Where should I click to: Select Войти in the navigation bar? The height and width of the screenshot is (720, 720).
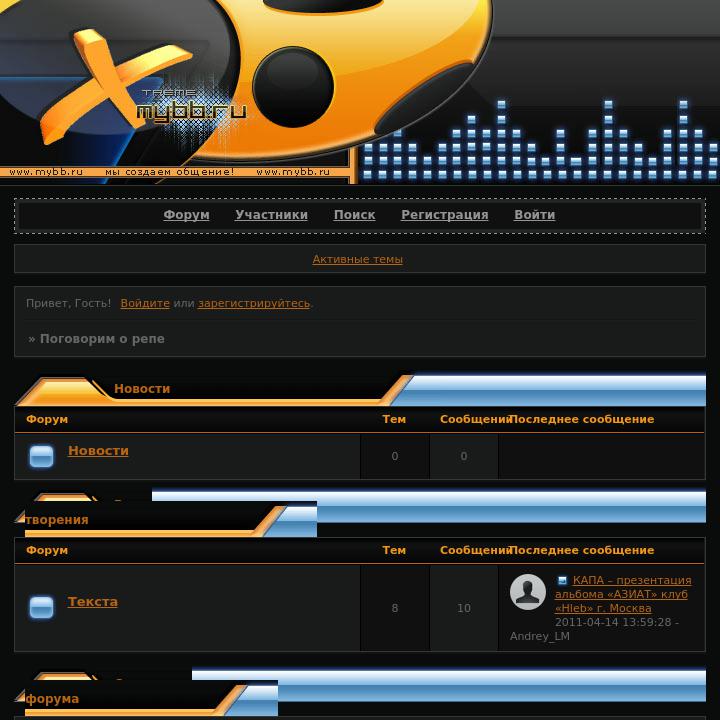pos(534,215)
